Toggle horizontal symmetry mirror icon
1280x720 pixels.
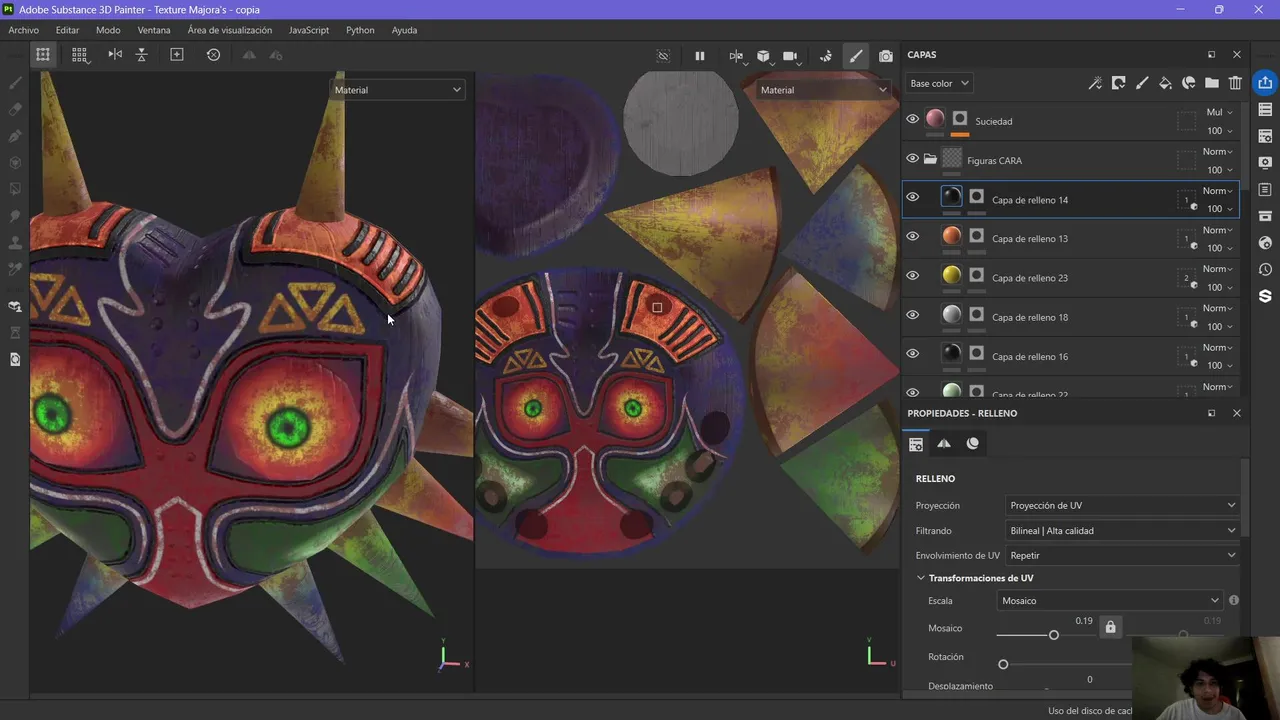click(x=115, y=55)
